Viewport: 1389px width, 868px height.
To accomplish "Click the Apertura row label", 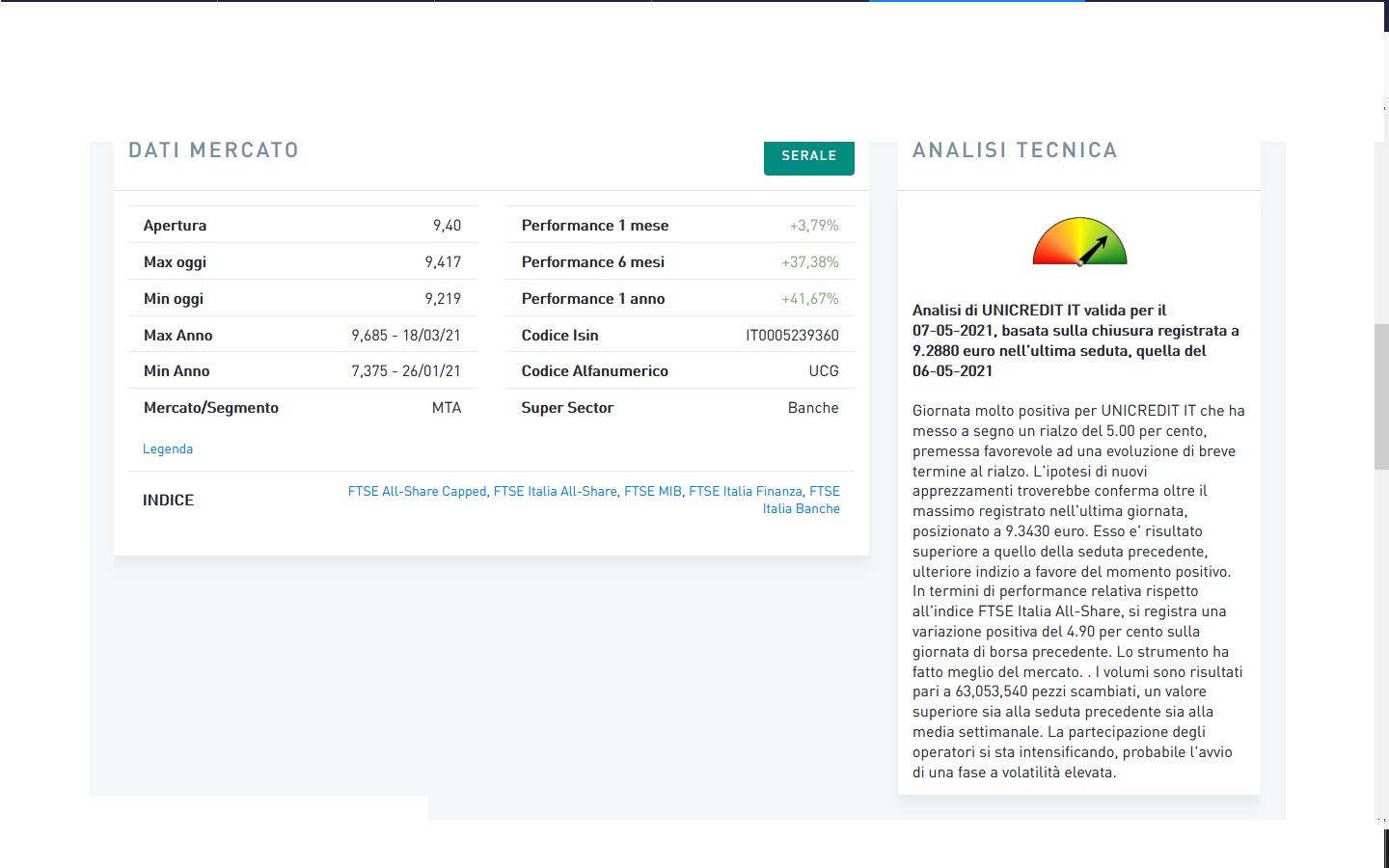I will click(175, 226).
